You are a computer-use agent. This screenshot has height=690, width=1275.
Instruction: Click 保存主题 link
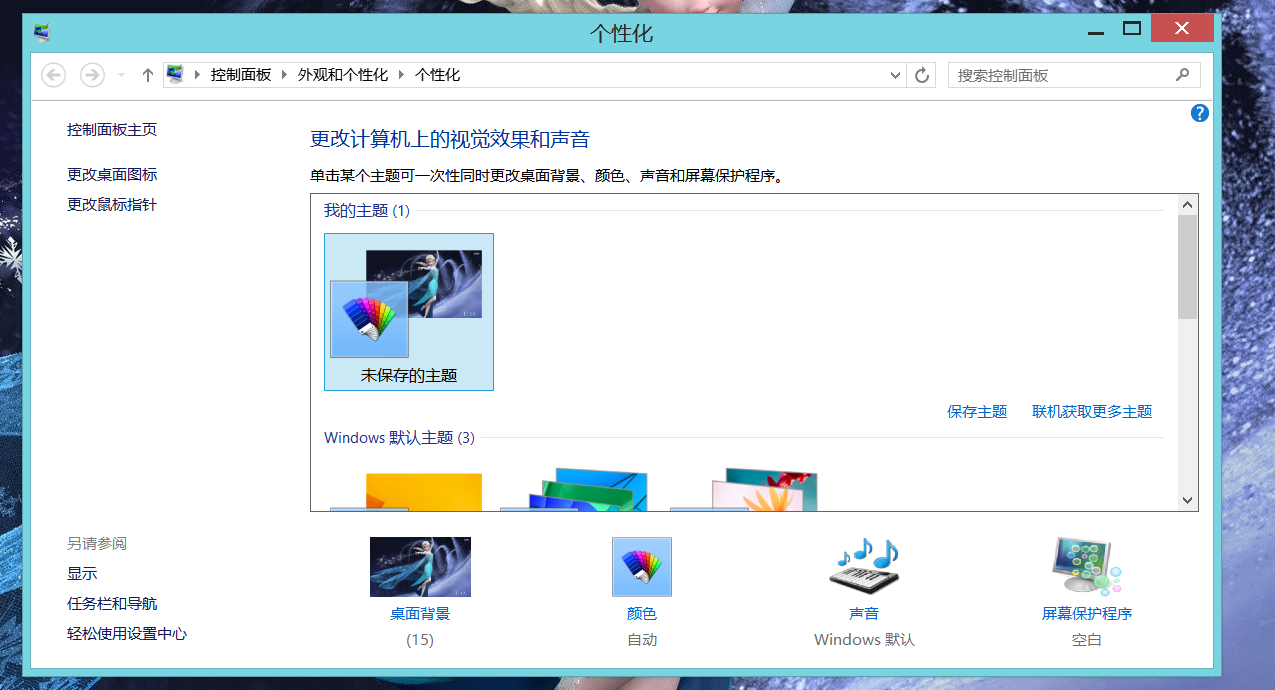click(x=977, y=412)
